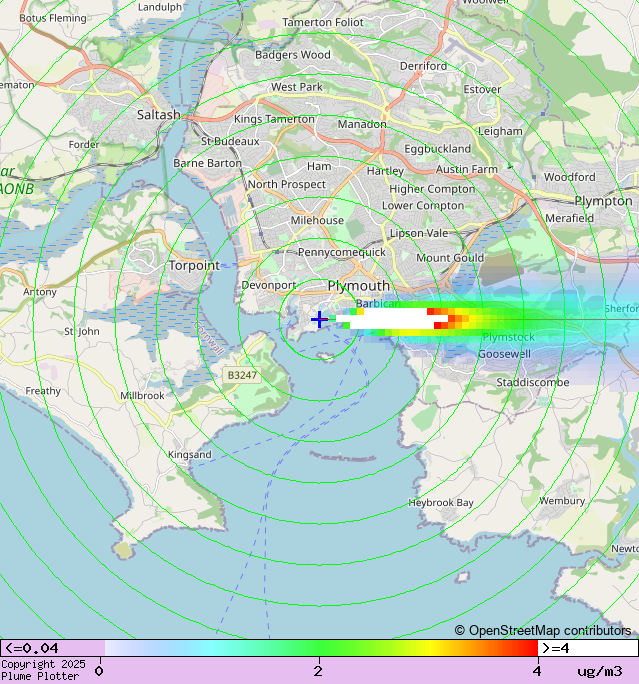Click the Torpoint label on map

(x=194, y=265)
